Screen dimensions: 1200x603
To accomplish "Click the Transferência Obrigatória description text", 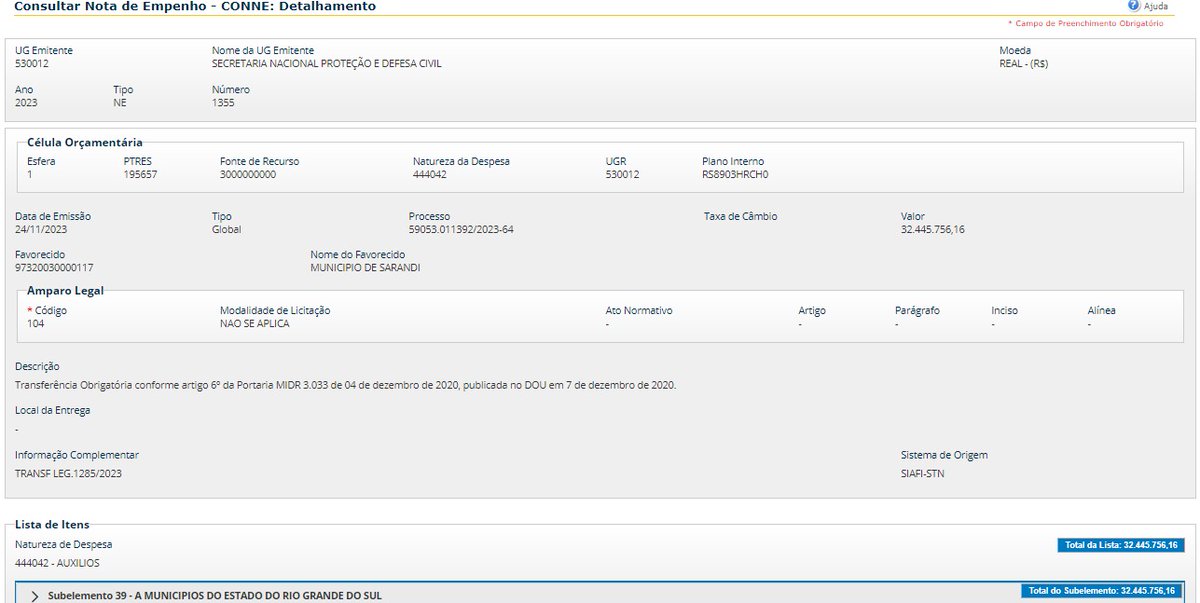I will pos(346,385).
